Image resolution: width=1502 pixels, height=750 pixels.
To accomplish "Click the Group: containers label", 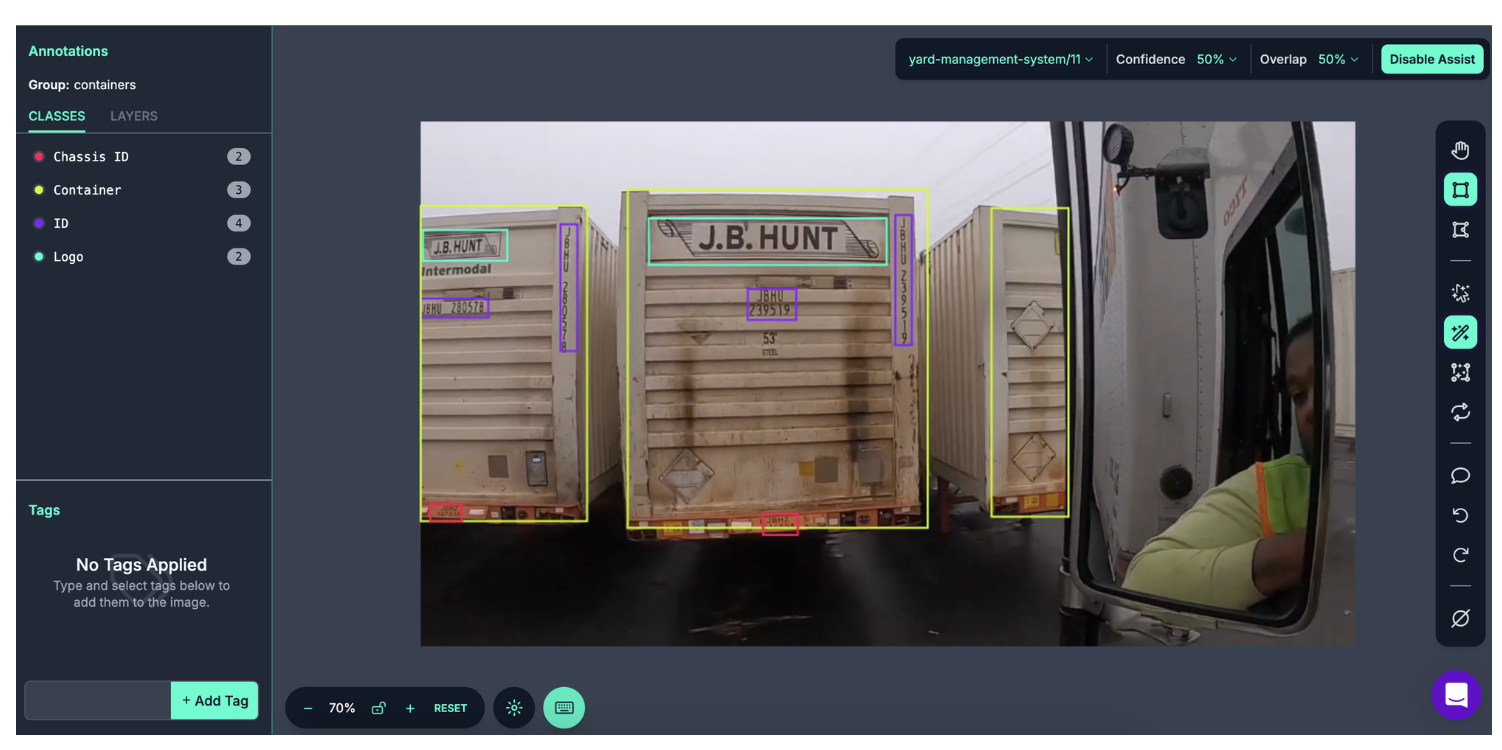I will [x=82, y=85].
